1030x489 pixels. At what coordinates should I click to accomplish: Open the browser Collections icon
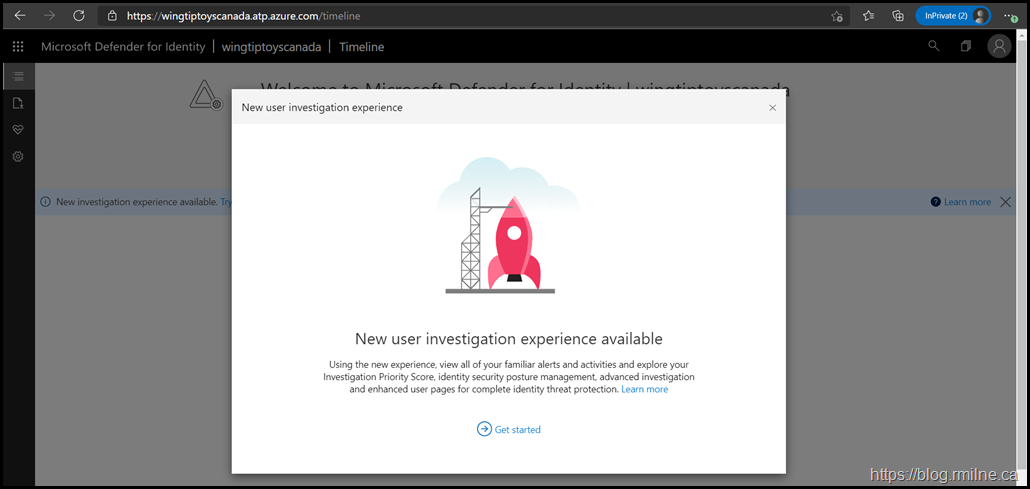pyautogui.click(x=898, y=16)
